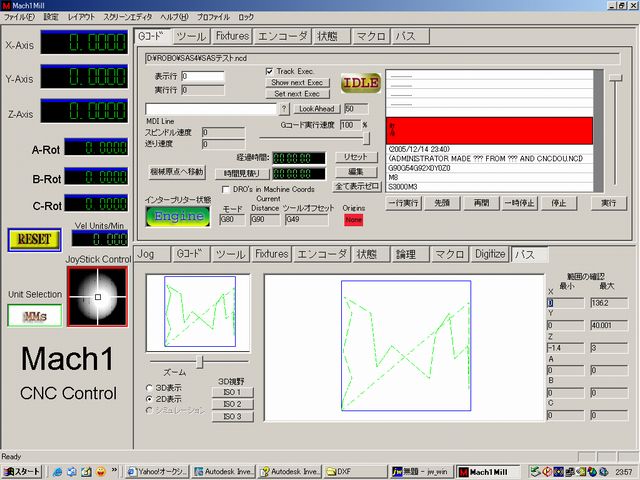Open the lower Jog tab
Screen dimensions: 640x480
click(152, 254)
